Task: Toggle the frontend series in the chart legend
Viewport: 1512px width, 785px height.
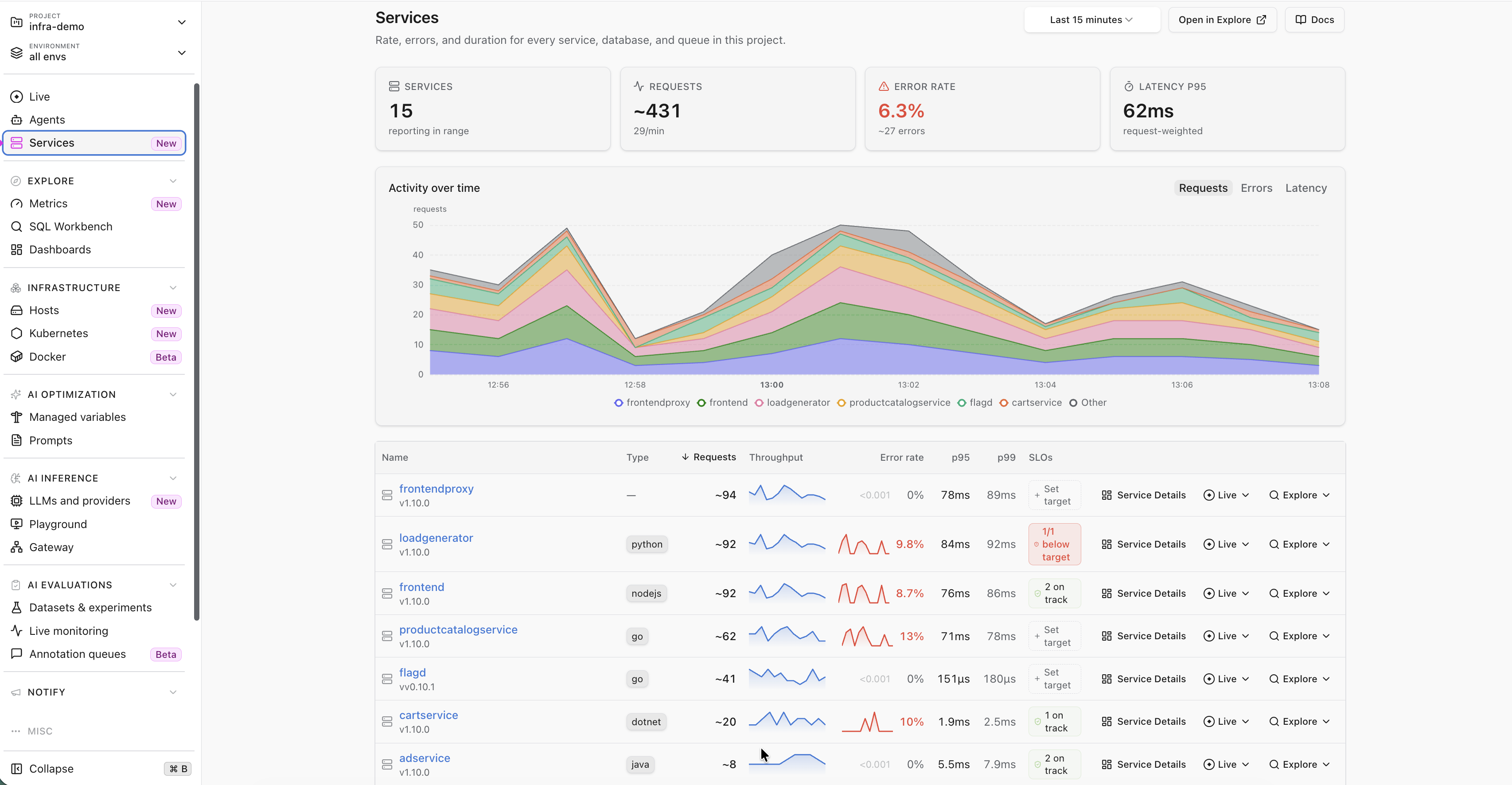Action: 722,403
